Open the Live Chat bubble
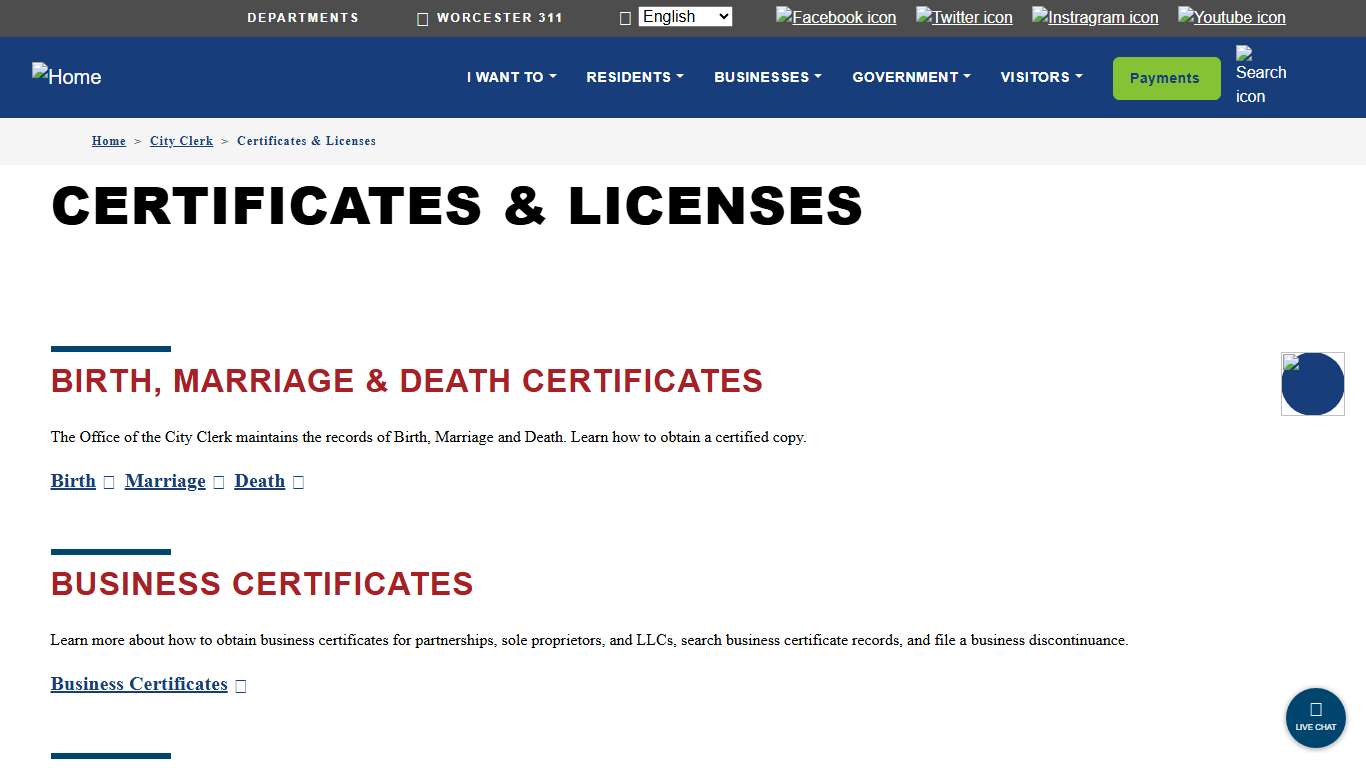 (1315, 717)
